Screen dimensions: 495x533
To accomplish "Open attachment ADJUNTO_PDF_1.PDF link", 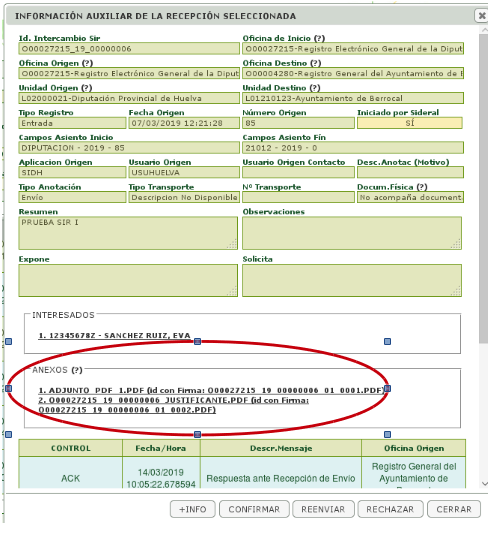I will coord(211,390).
